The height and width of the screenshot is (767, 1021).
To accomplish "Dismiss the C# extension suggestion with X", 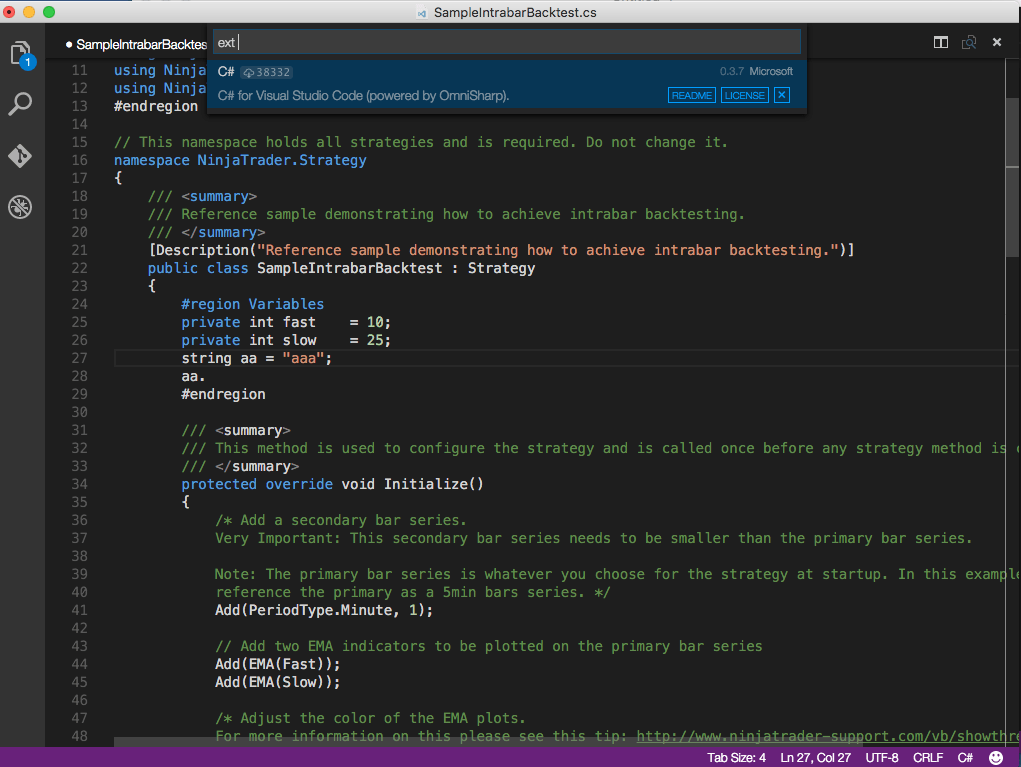I will coord(780,95).
